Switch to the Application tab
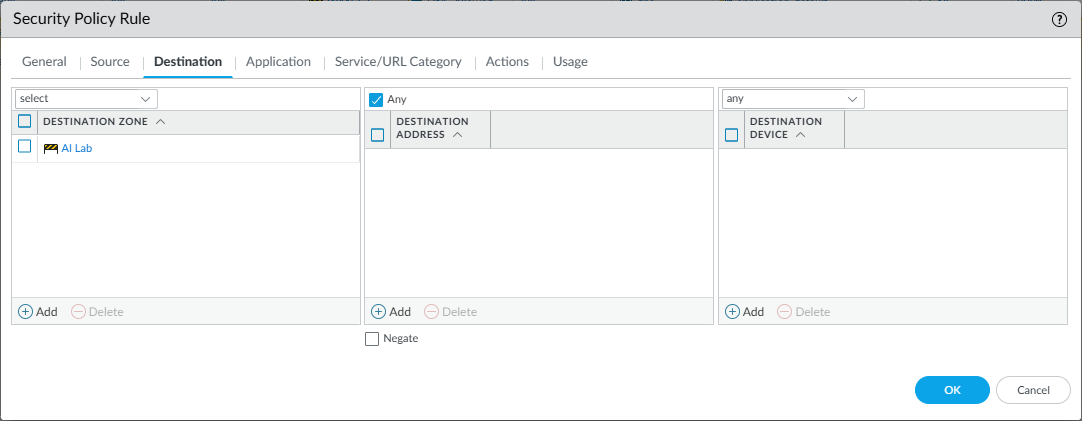Image resolution: width=1082 pixels, height=421 pixels. 278,61
